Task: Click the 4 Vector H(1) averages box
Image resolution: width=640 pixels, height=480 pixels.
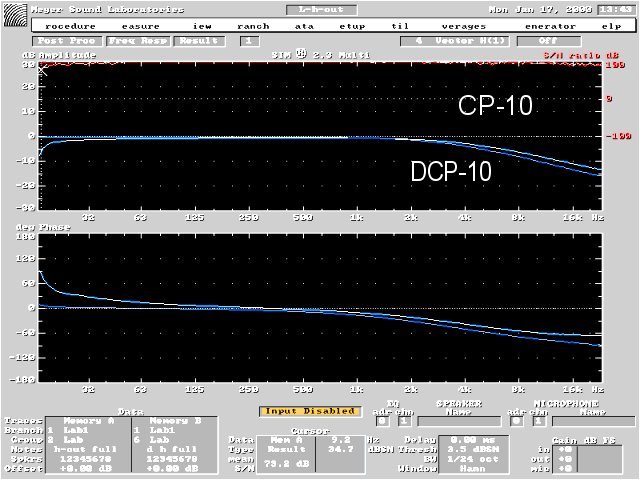Action: [x=455, y=41]
